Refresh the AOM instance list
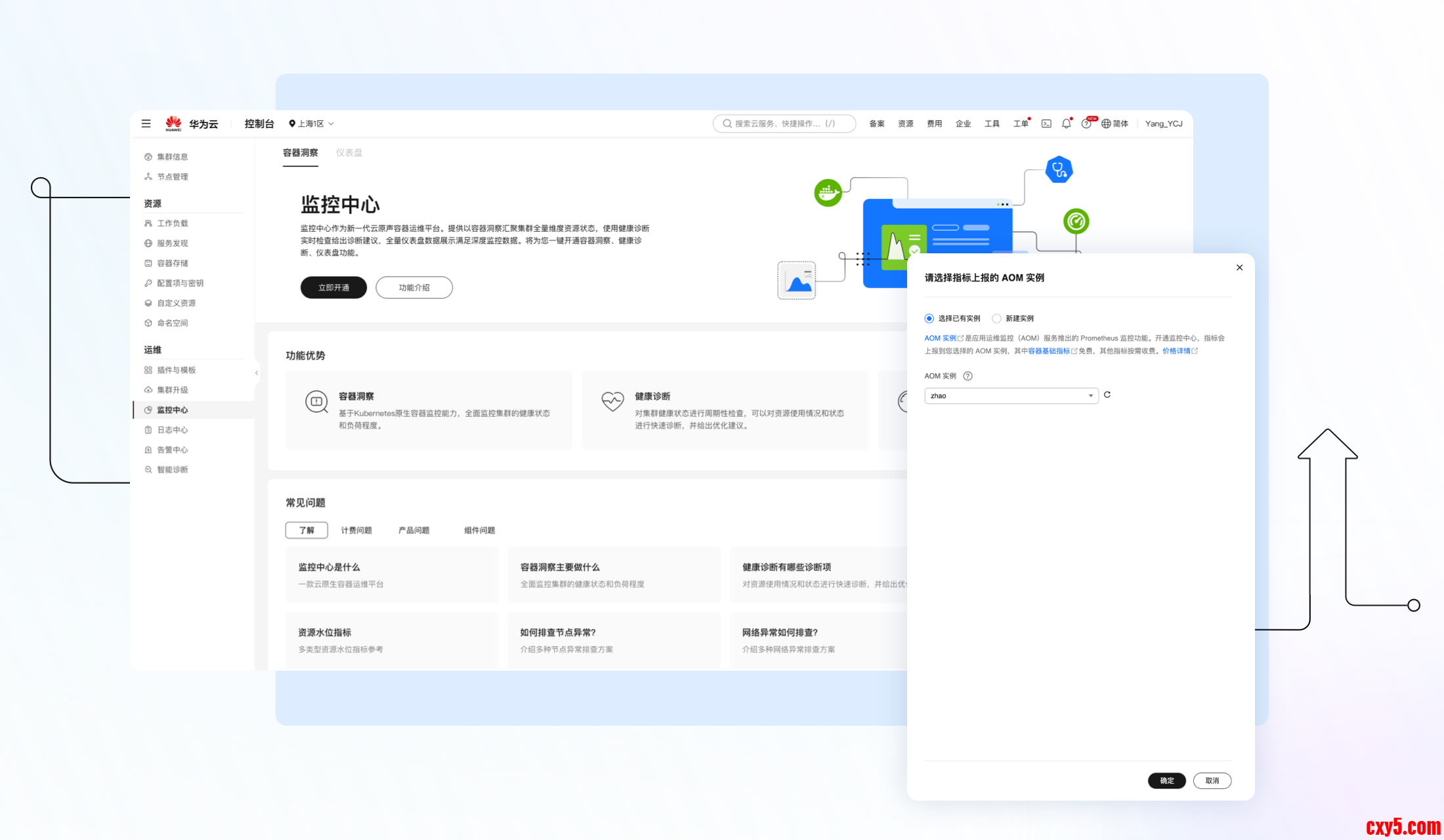 1107,395
